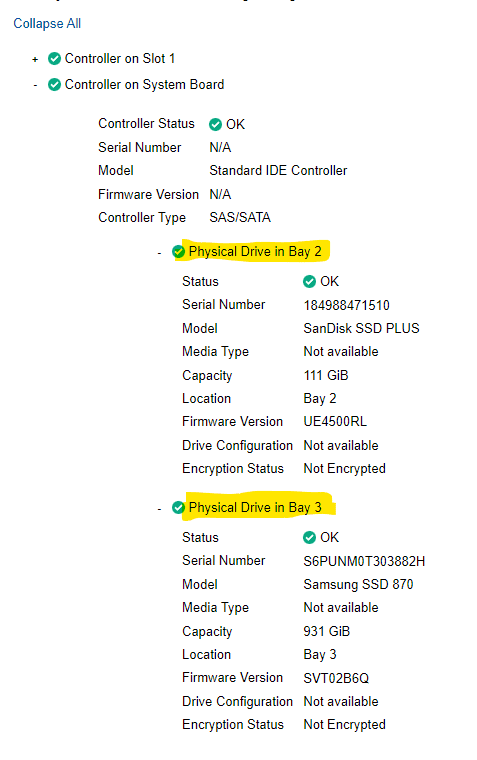
Task: Click Bay 2 Media Type Not available value
Action: 341,352
